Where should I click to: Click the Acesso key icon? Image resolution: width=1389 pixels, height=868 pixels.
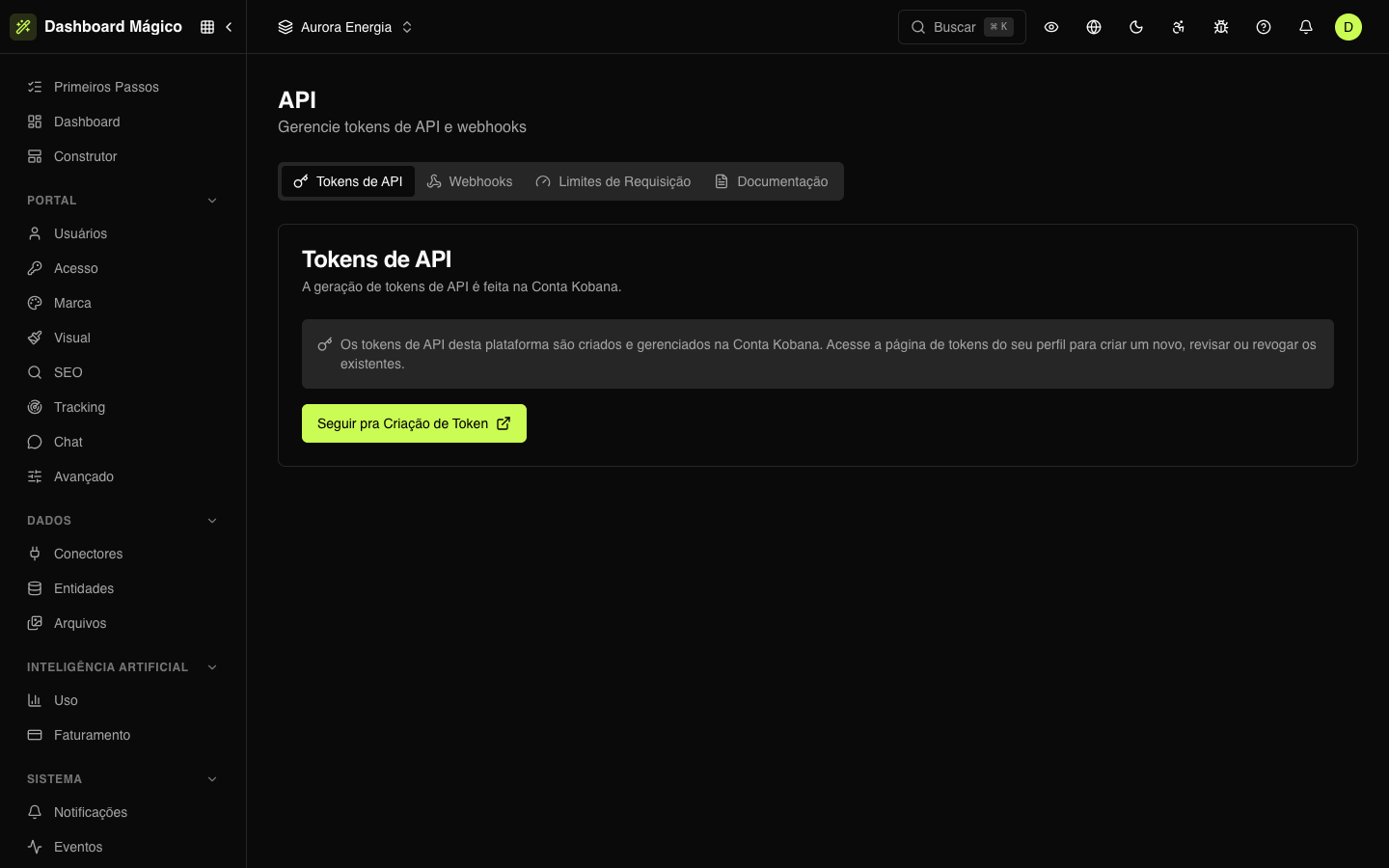click(x=35, y=268)
